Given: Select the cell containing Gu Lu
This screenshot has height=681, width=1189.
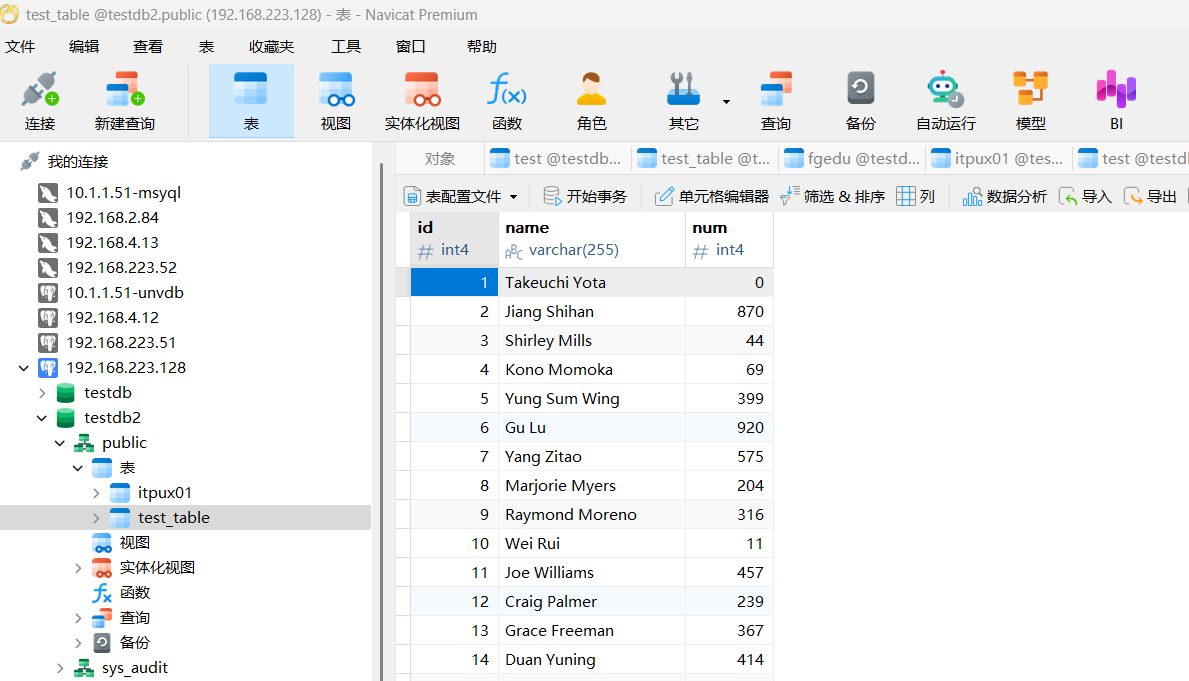Looking at the screenshot, I should pos(591,428).
